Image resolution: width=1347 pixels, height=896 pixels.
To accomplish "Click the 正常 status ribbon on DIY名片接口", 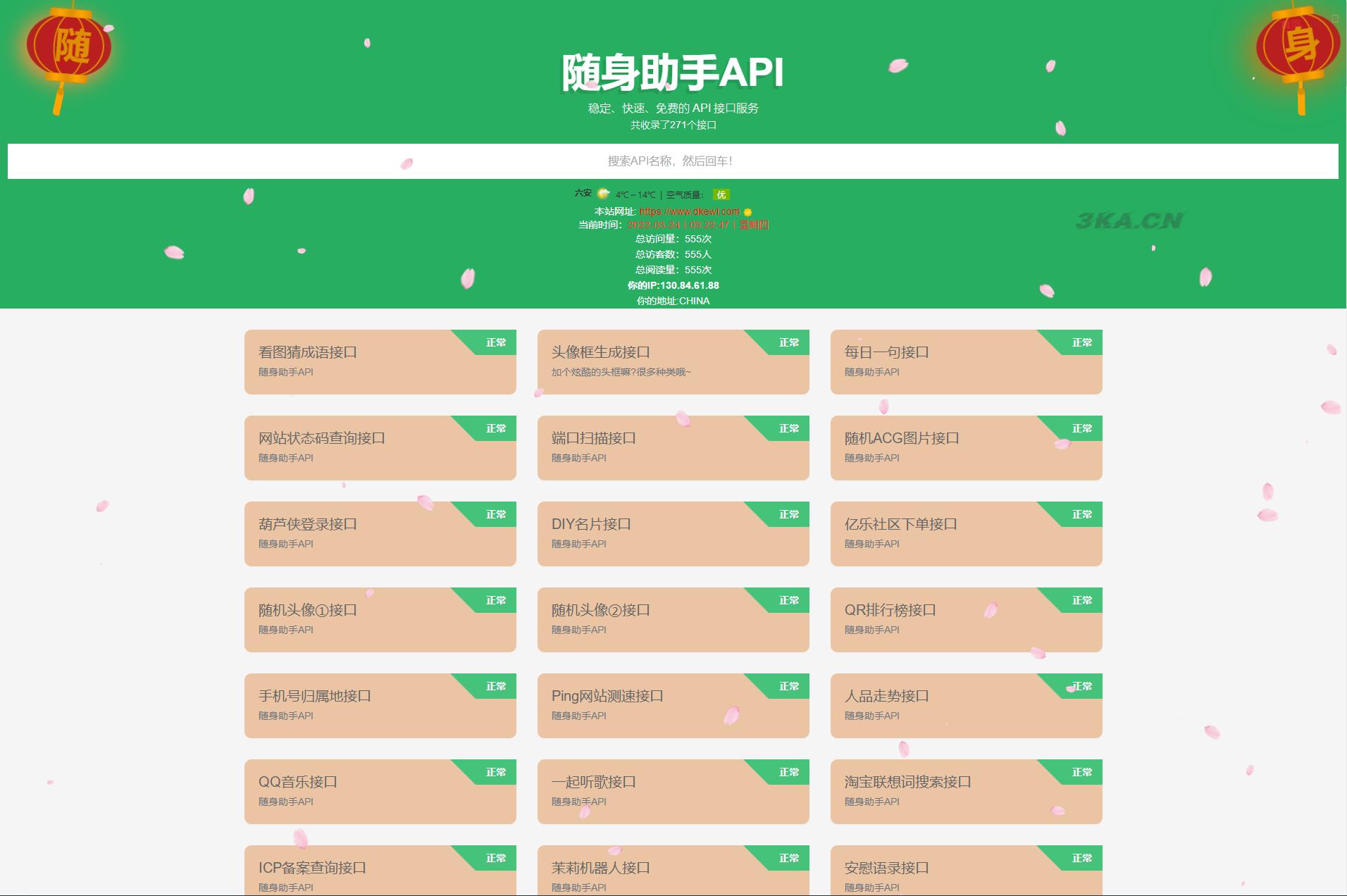I will [x=788, y=514].
